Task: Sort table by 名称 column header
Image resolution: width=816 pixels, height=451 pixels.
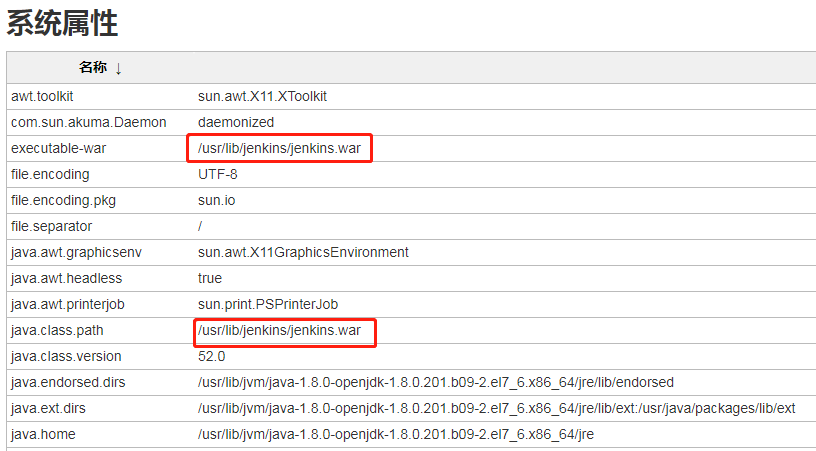Action: [93, 67]
